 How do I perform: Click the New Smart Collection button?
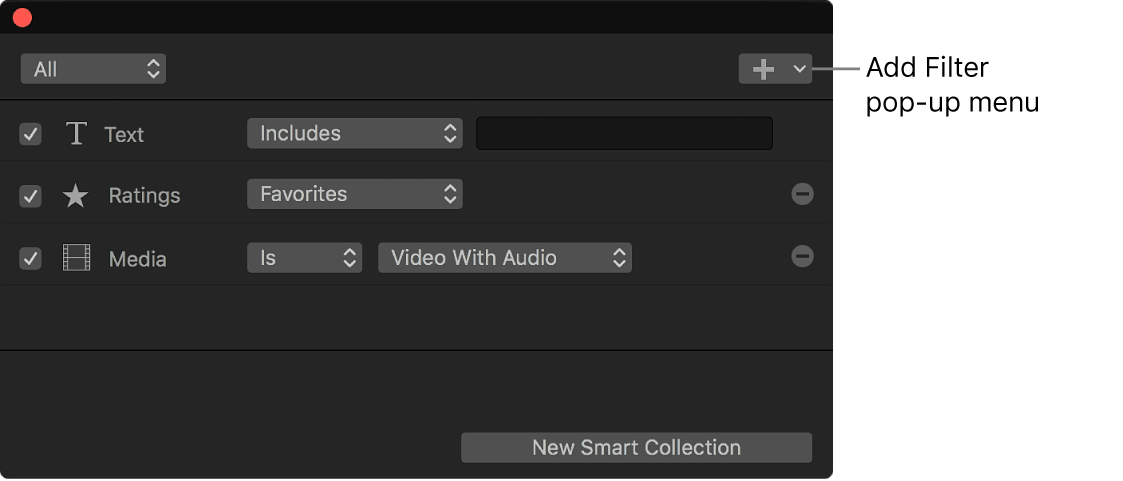tap(636, 448)
